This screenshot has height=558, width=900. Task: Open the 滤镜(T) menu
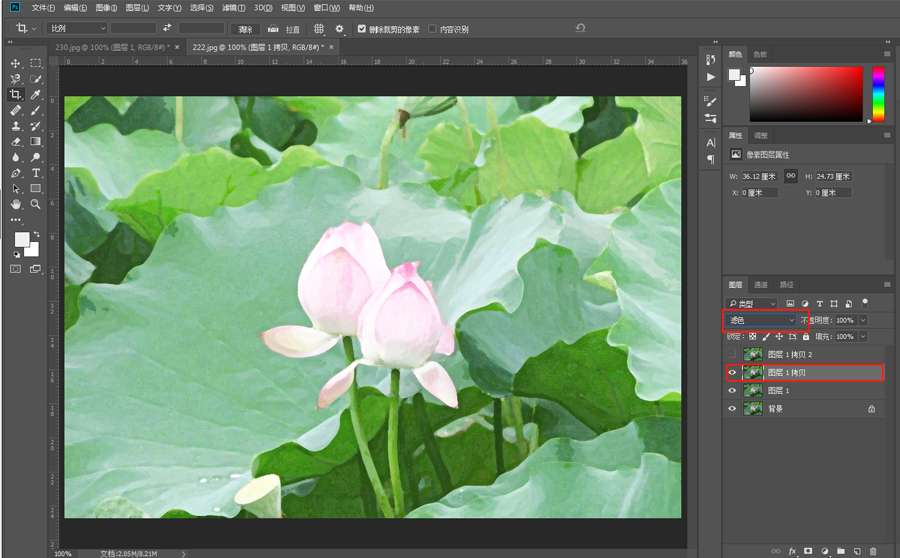(x=233, y=7)
